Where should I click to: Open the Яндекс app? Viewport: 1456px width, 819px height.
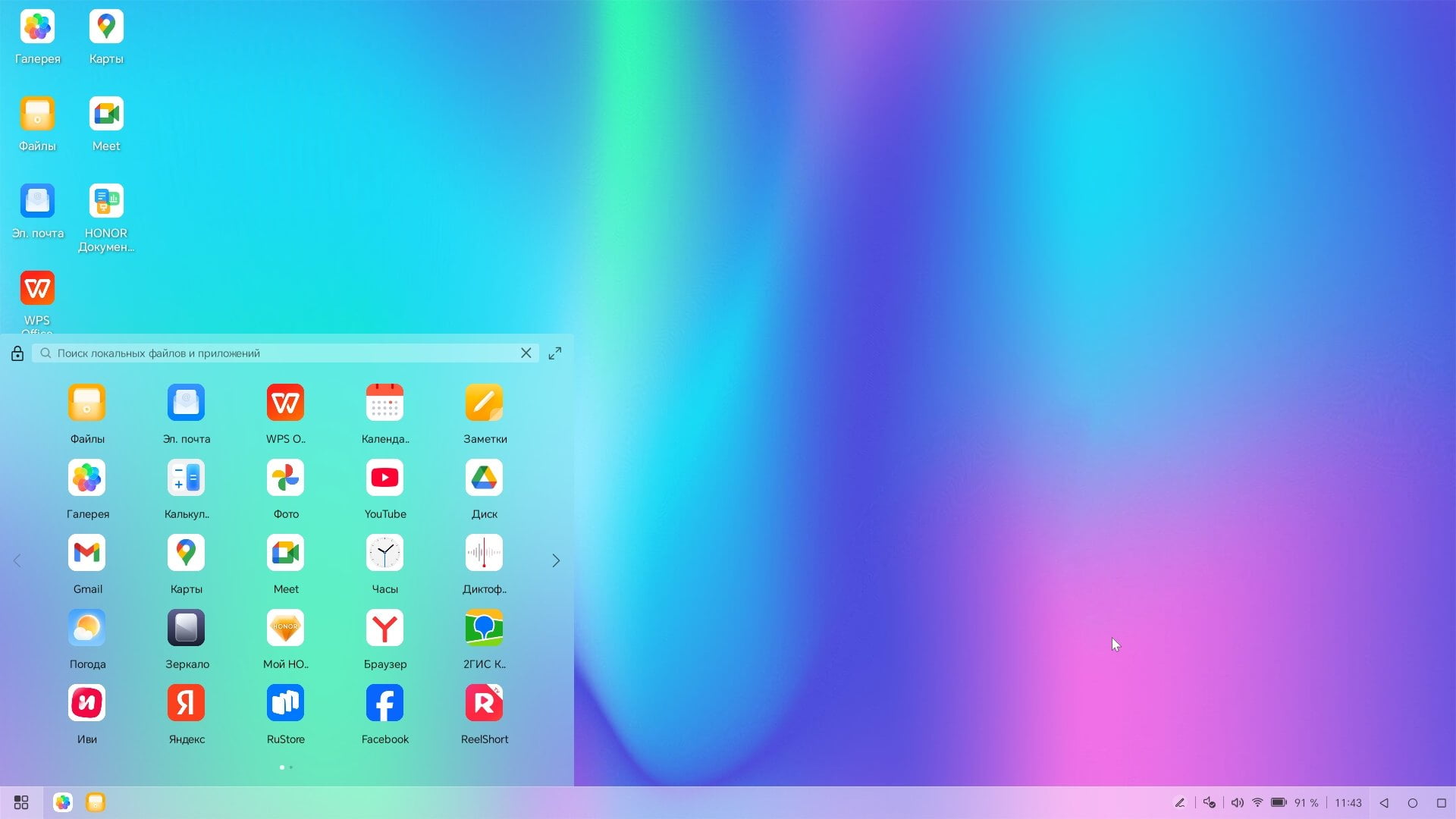pyautogui.click(x=187, y=714)
